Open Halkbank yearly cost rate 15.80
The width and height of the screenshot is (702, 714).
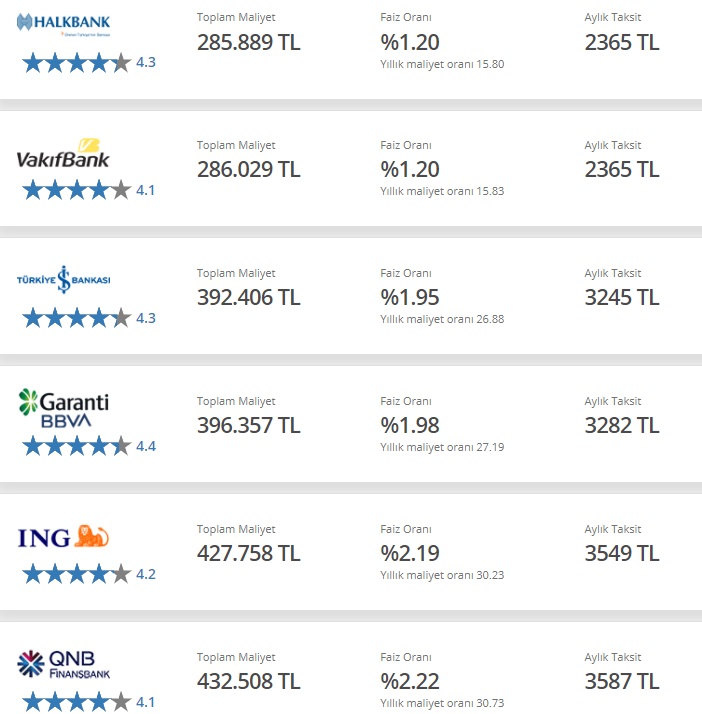pos(442,64)
